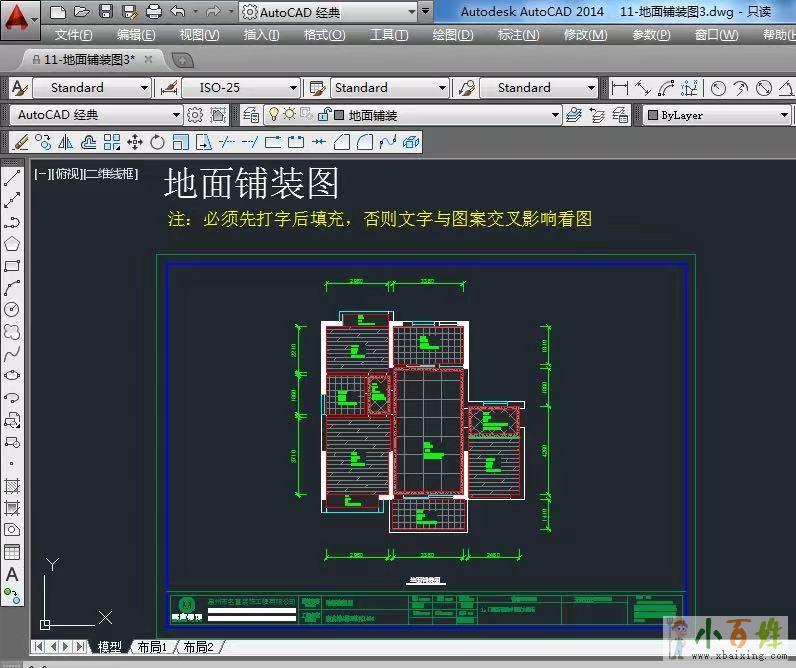Pick the Circle tool in draw toolbar
The height and width of the screenshot is (668, 796).
point(12,310)
